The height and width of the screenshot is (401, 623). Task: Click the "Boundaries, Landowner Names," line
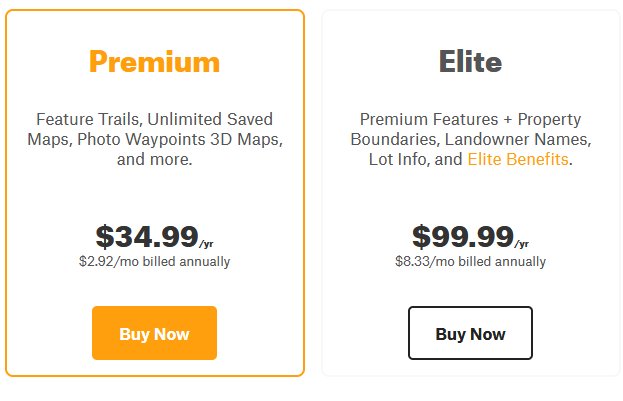pyautogui.click(x=471, y=139)
